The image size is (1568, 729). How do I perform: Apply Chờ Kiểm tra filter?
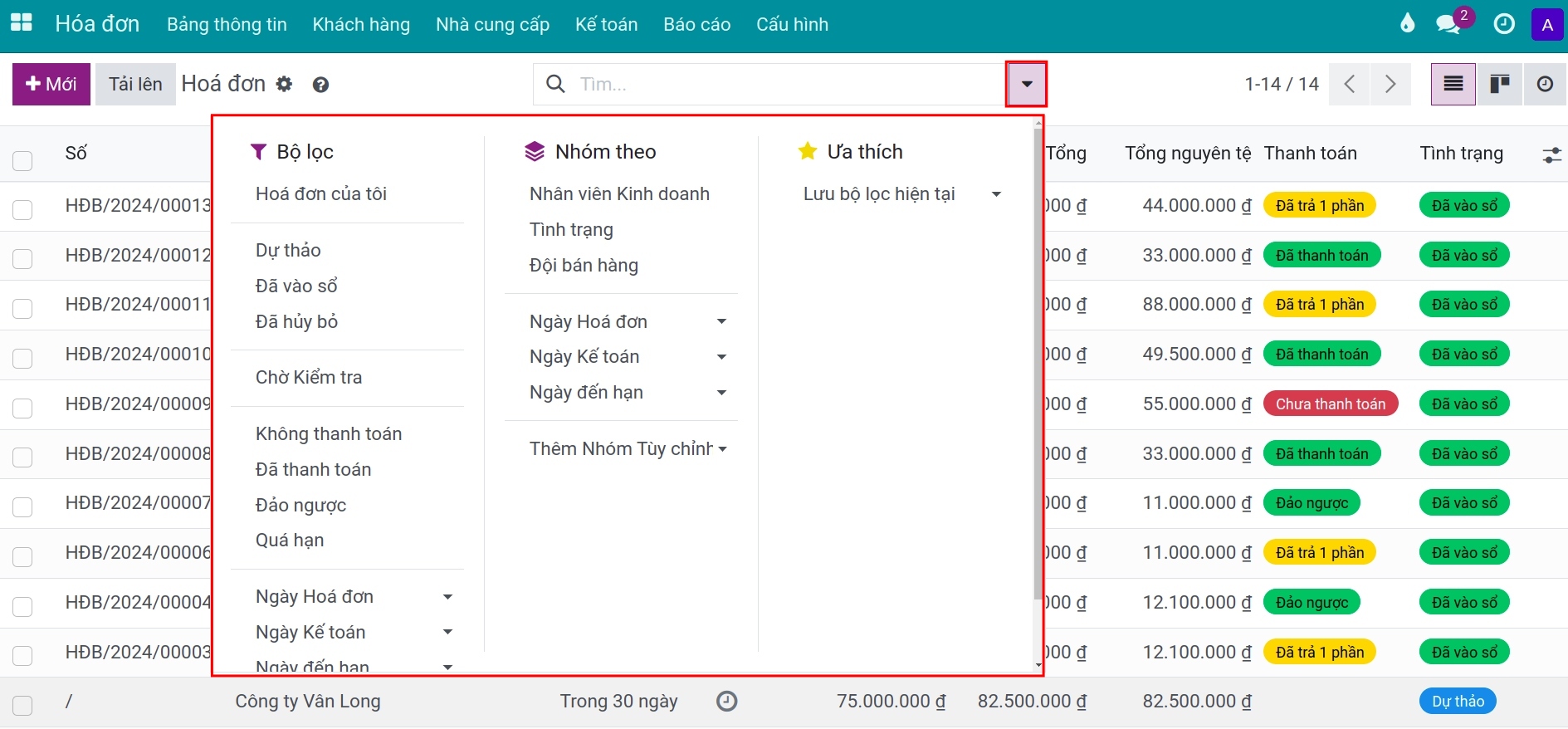coord(309,378)
